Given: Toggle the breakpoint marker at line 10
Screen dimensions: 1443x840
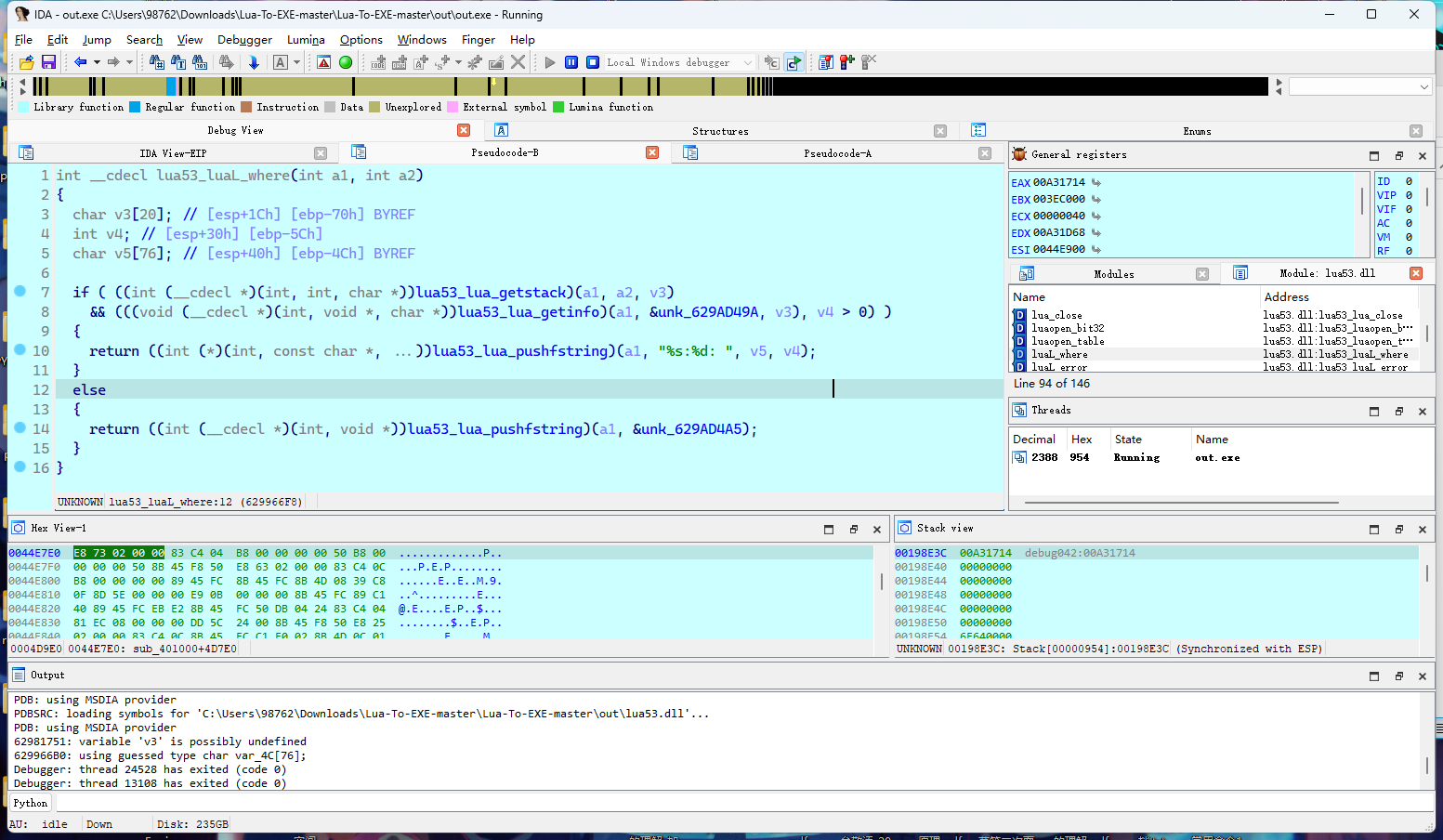Looking at the screenshot, I should 20,350.
